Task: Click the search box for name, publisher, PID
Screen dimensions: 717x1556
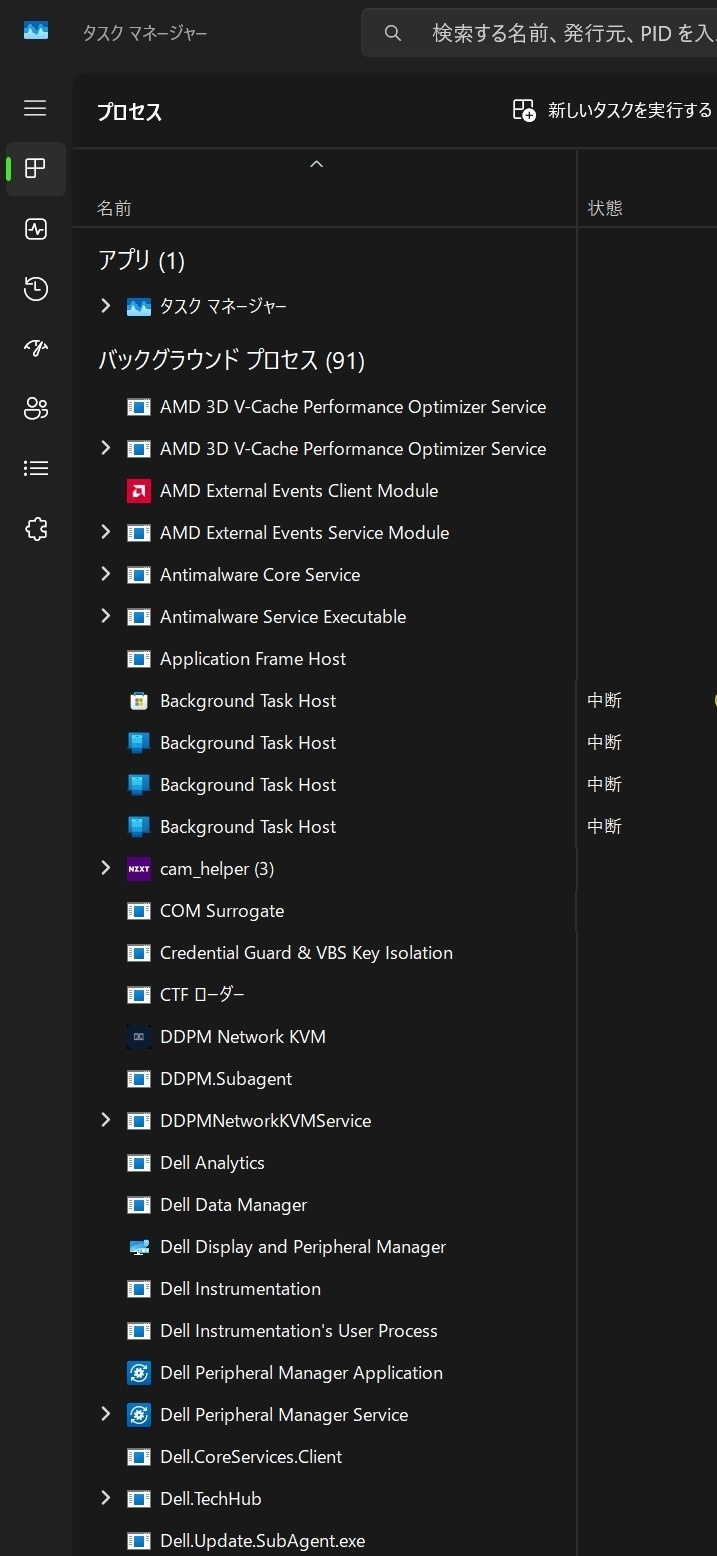Action: click(x=560, y=33)
